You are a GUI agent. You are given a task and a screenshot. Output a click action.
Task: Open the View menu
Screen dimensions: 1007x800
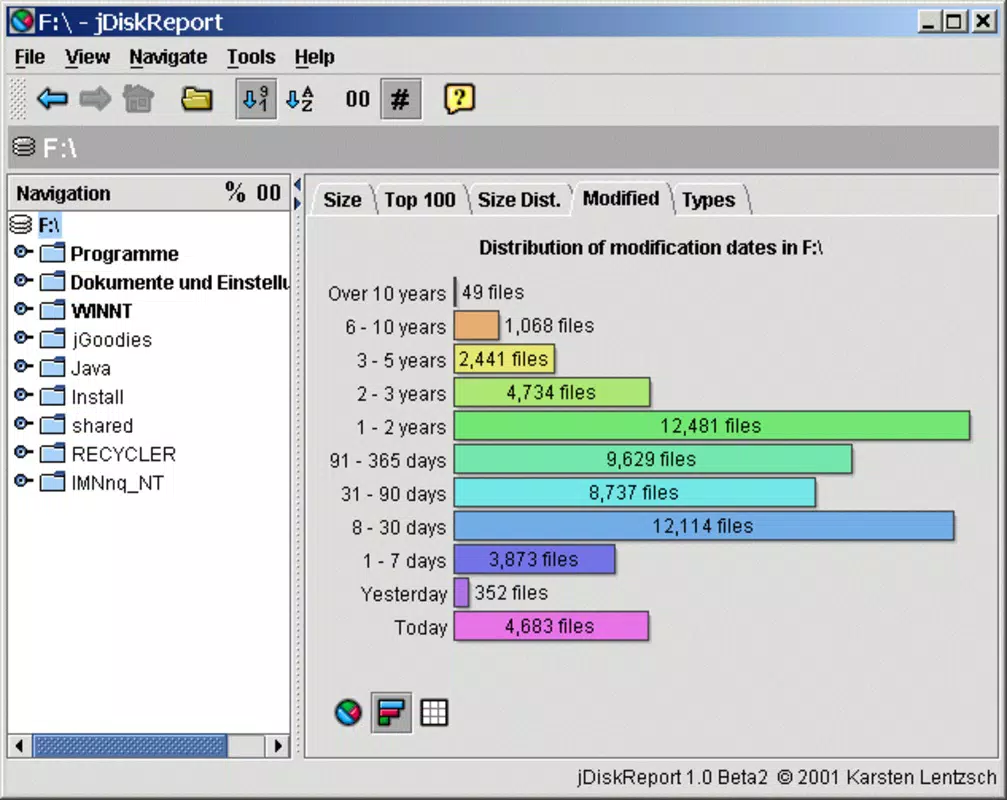coord(87,57)
